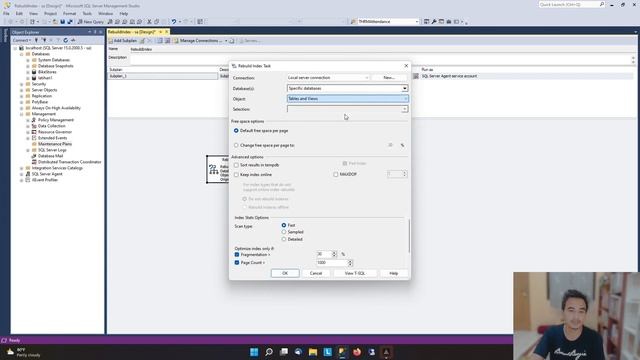Open the Database(s) dropdown

click(x=347, y=88)
